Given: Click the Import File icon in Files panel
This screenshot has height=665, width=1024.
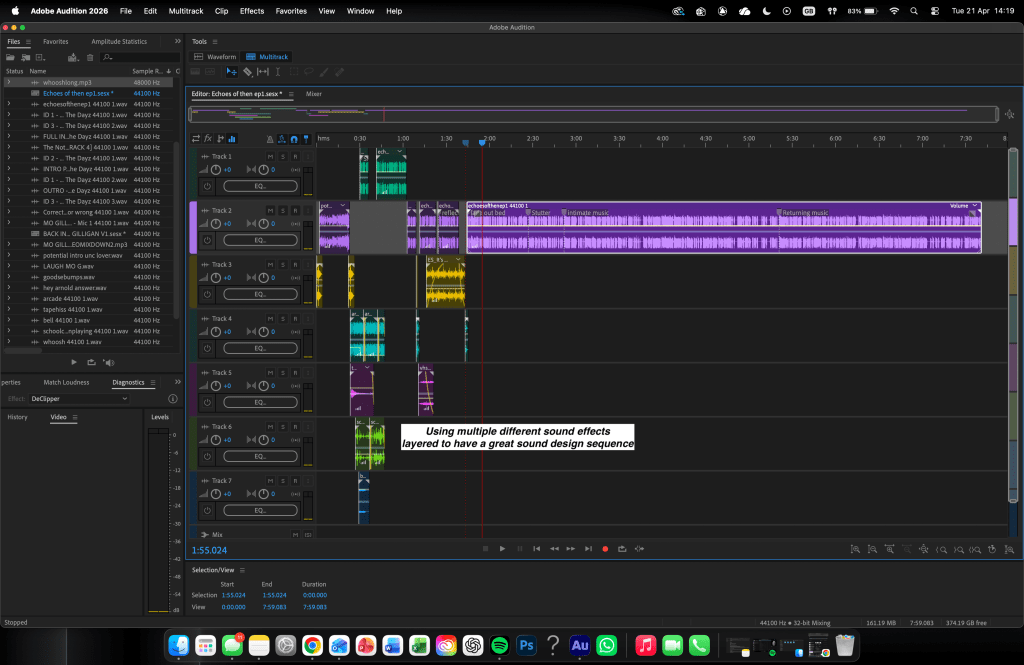Looking at the screenshot, I should click(23, 57).
